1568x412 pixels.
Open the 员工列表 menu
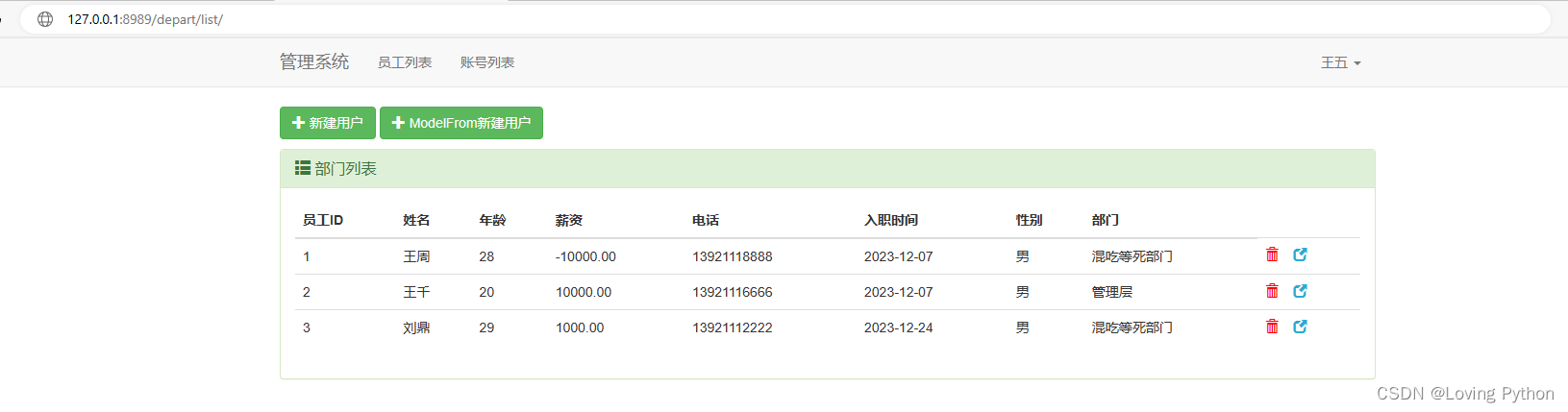click(x=405, y=62)
